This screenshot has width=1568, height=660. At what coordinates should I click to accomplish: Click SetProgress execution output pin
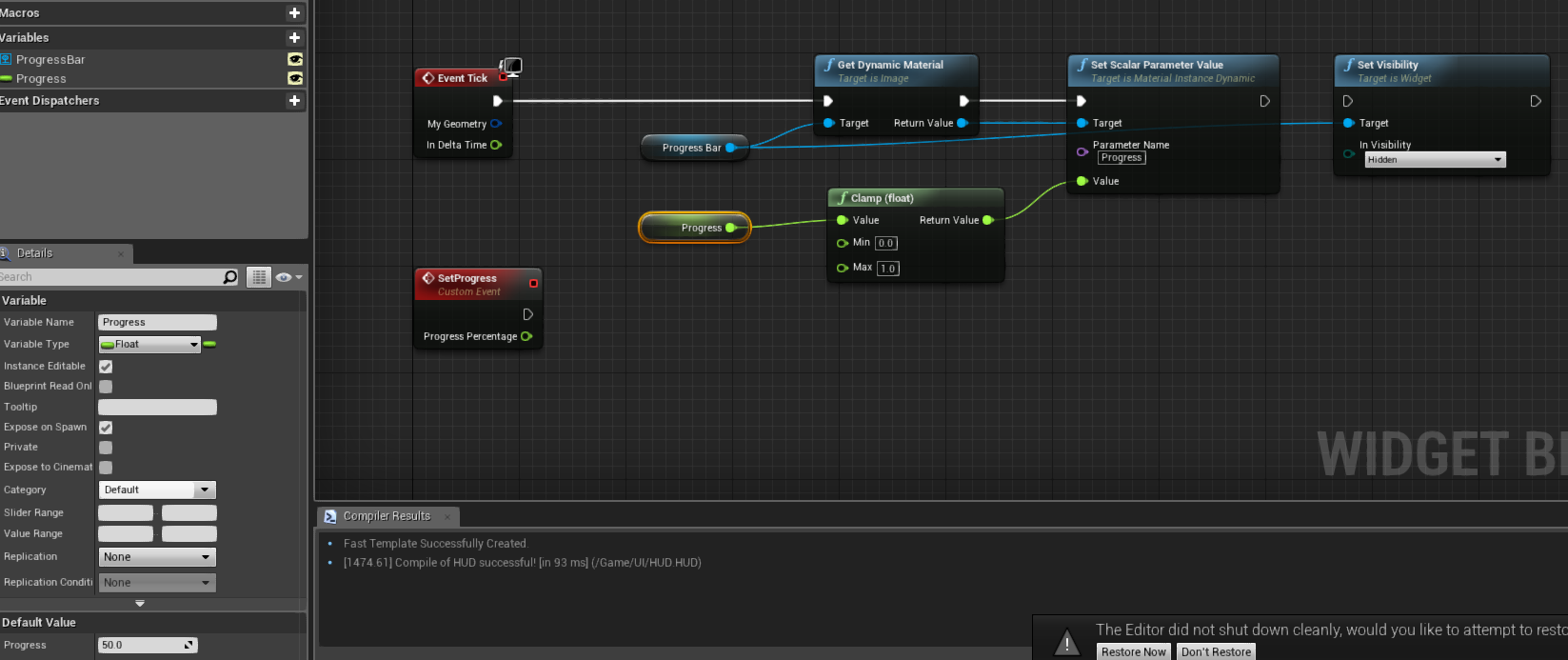(527, 314)
